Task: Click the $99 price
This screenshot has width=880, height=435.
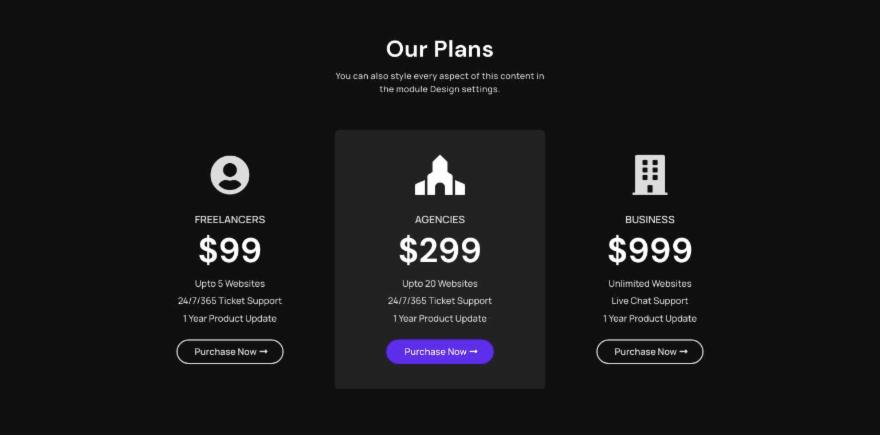Action: (x=230, y=250)
